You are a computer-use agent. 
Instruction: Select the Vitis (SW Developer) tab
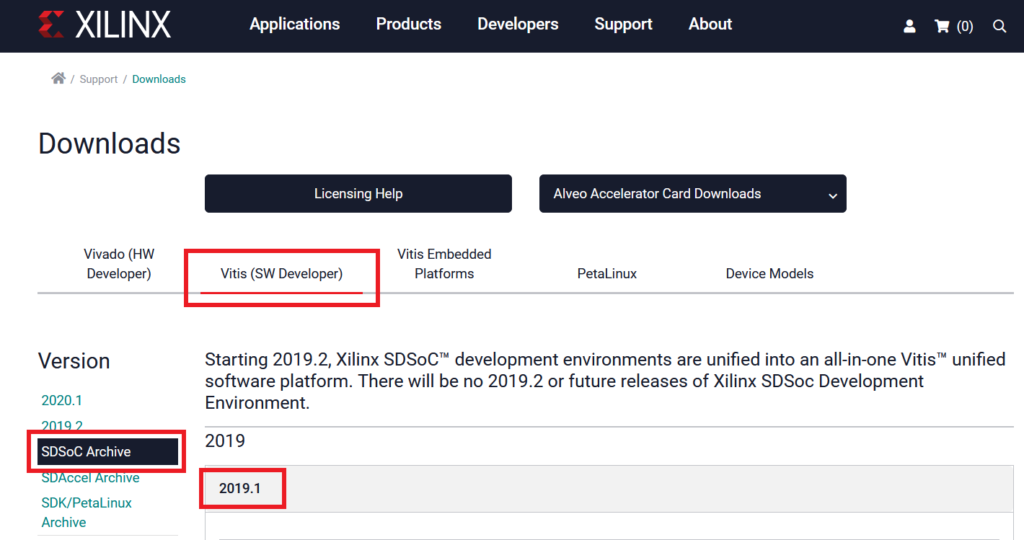pos(281,273)
